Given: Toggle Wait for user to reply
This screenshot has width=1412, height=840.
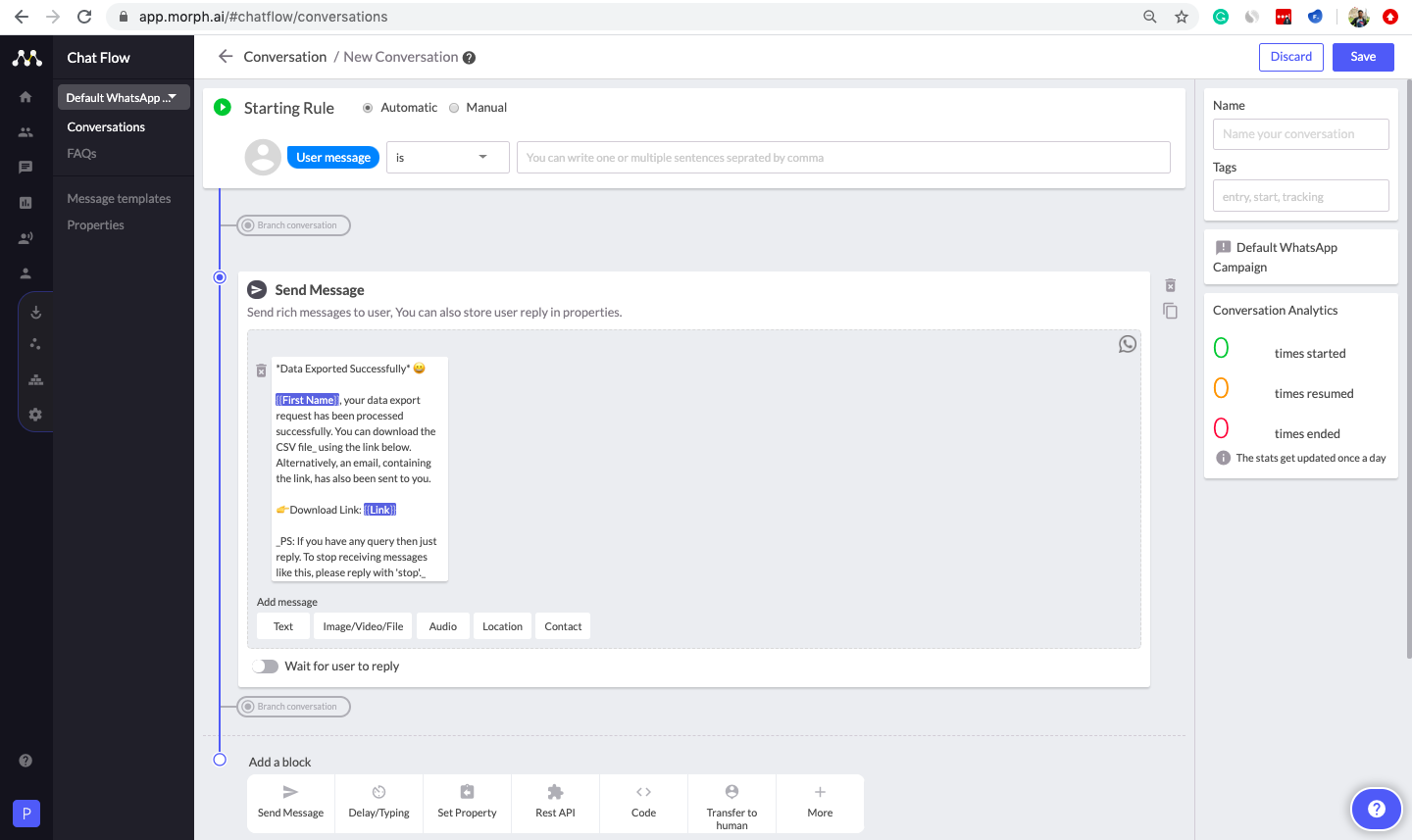Looking at the screenshot, I should 265,667.
